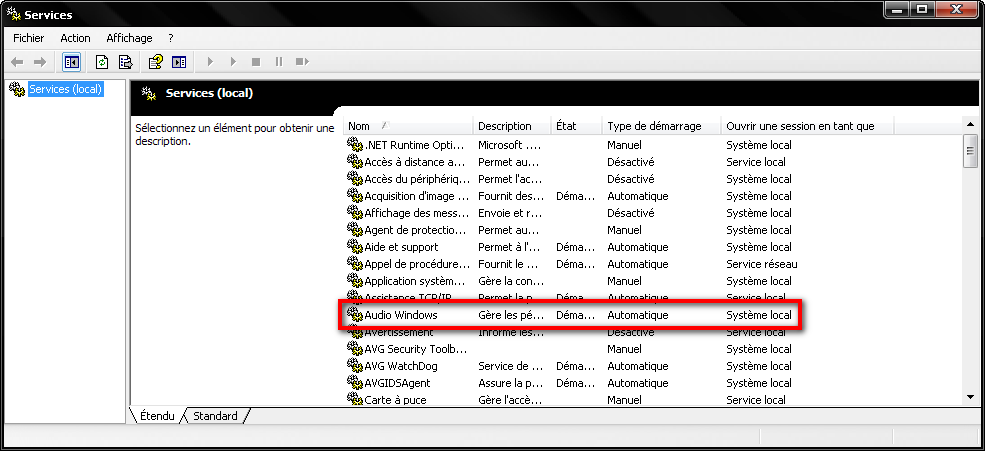Toggle the Show/Hide Action Pane toolbar button

pyautogui.click(x=179, y=62)
